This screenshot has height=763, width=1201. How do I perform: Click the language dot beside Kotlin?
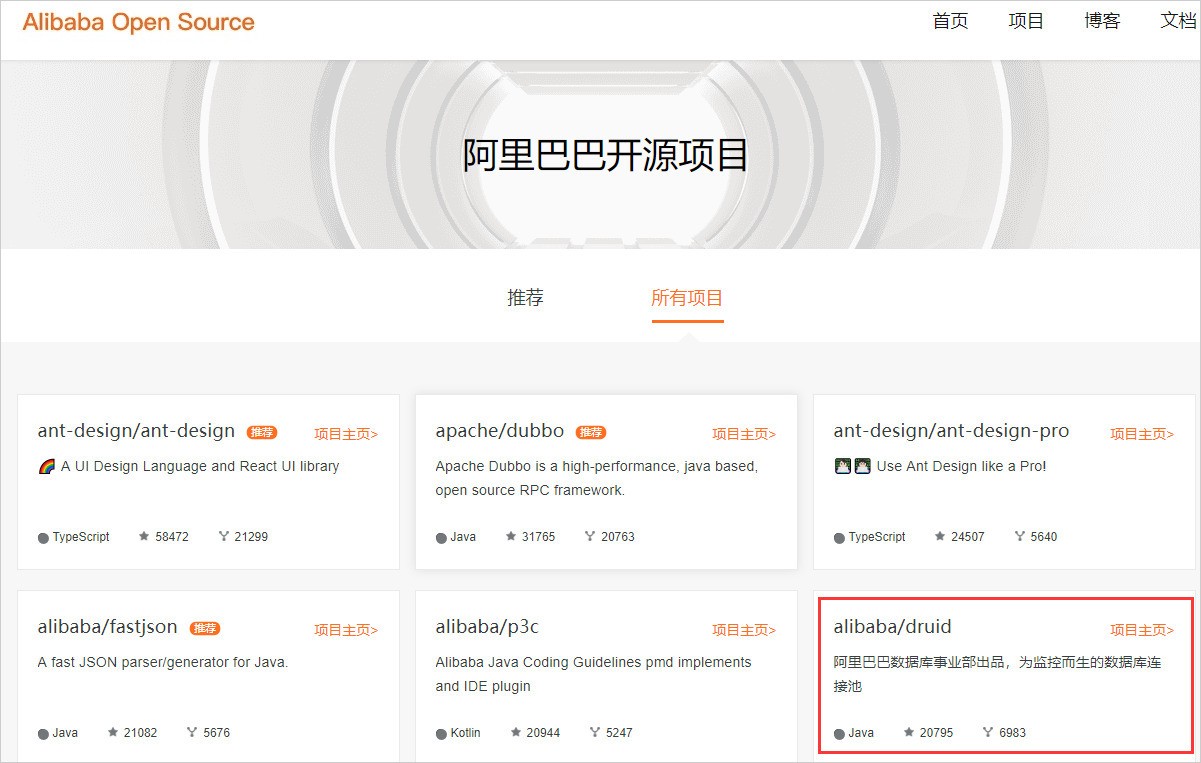click(x=441, y=734)
